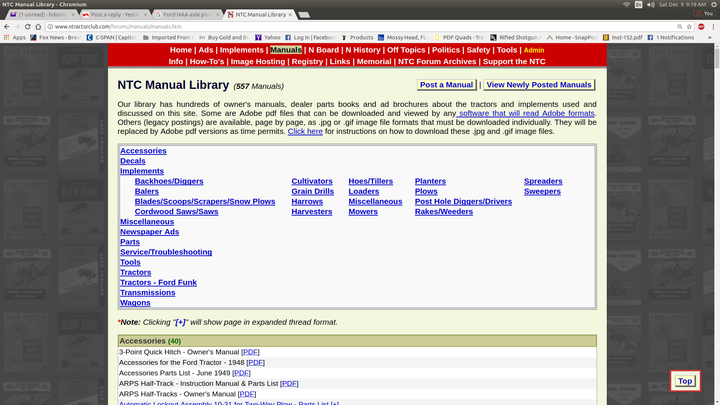Open a new browser tab

304,15
